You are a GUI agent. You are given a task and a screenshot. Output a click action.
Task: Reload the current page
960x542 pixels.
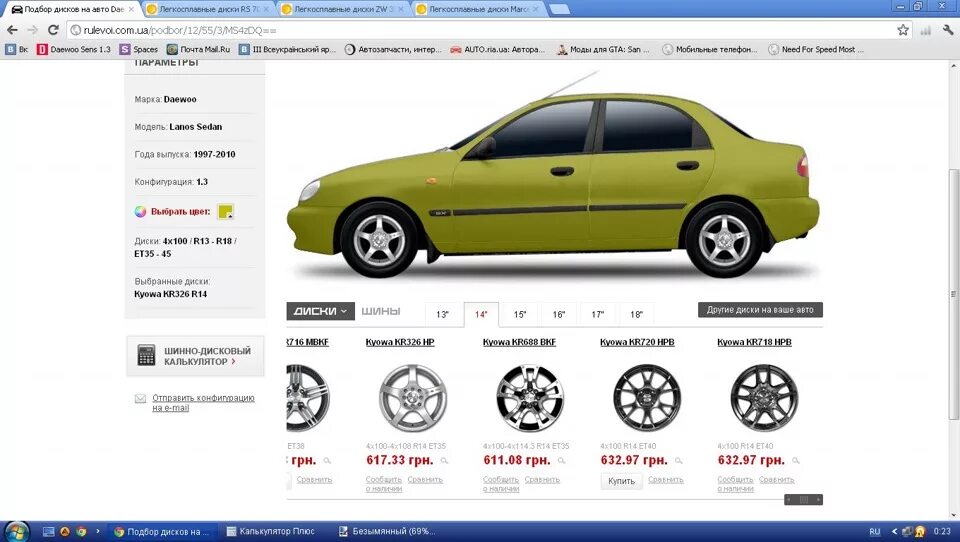tap(53, 30)
